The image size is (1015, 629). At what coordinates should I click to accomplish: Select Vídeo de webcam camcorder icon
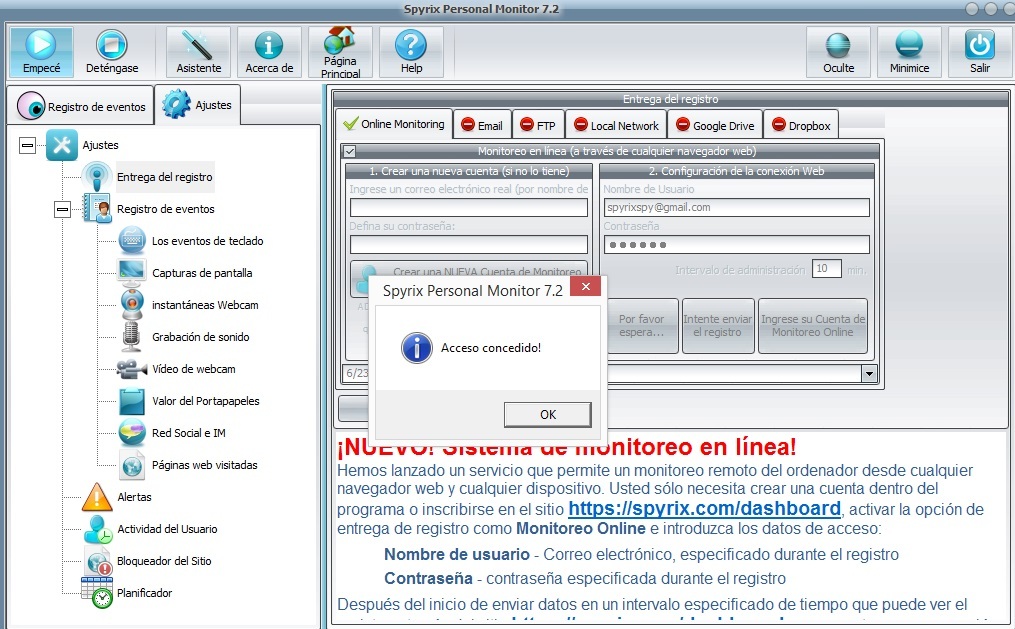(x=132, y=369)
